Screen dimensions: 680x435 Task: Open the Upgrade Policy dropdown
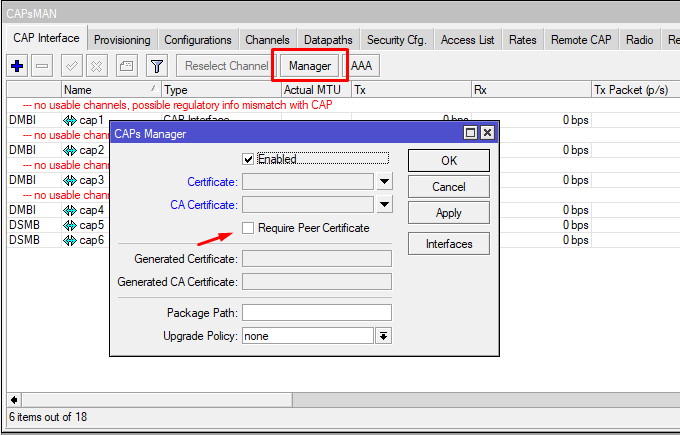(x=382, y=336)
